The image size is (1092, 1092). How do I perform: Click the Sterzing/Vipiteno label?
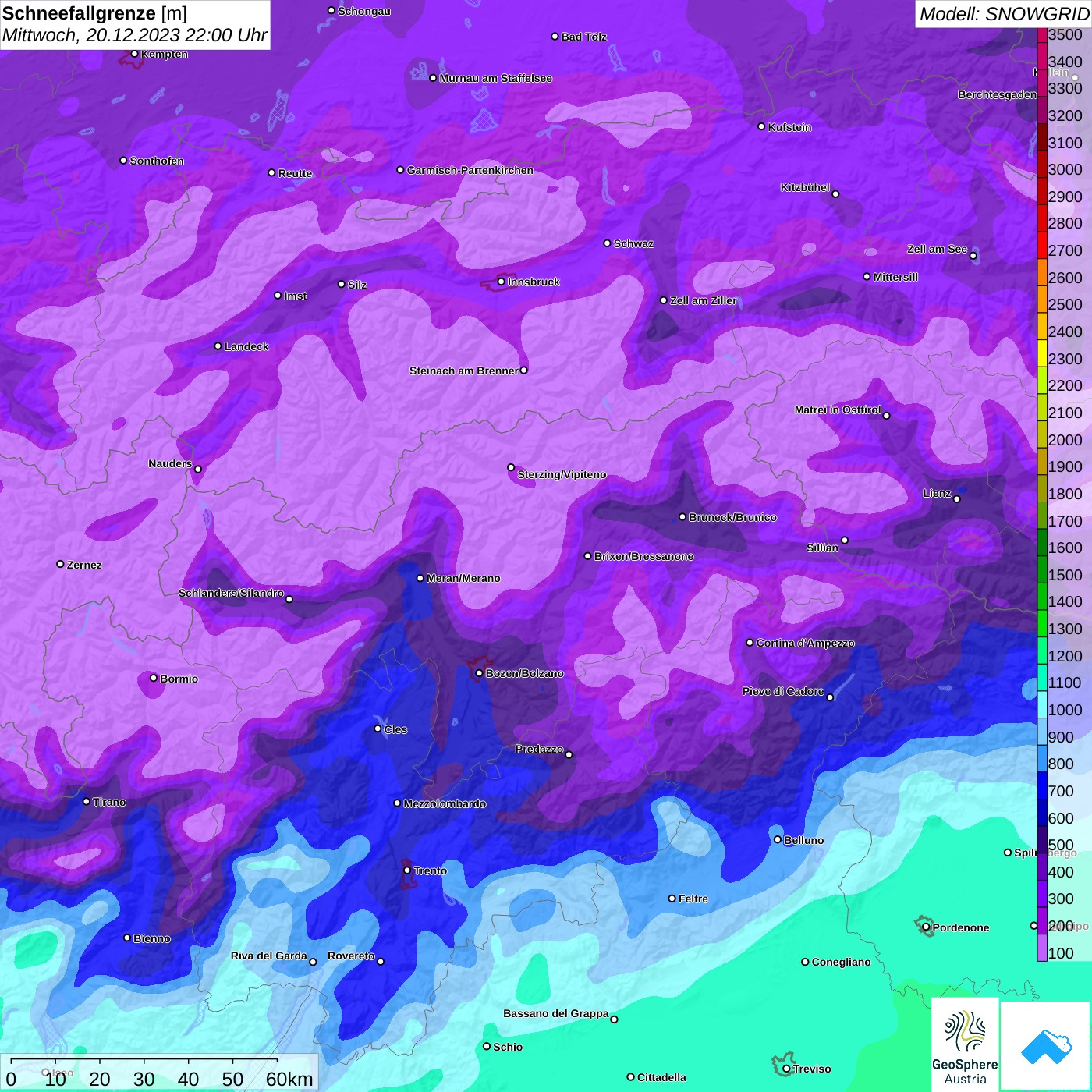[562, 474]
